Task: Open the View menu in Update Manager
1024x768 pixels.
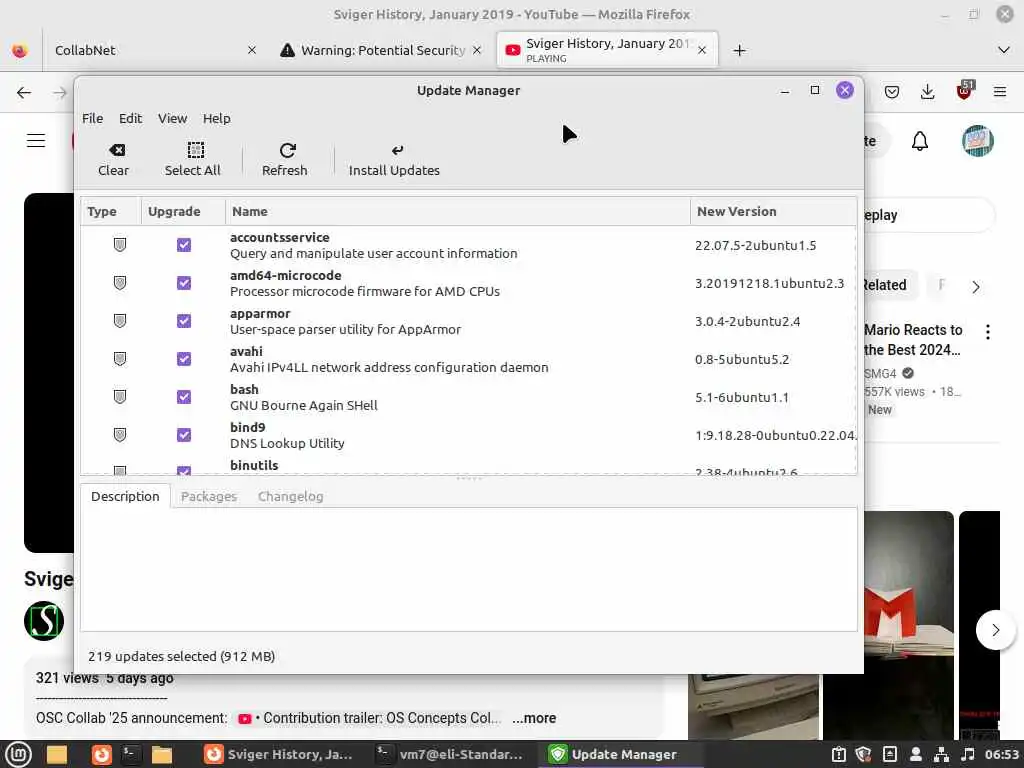Action: (x=172, y=118)
